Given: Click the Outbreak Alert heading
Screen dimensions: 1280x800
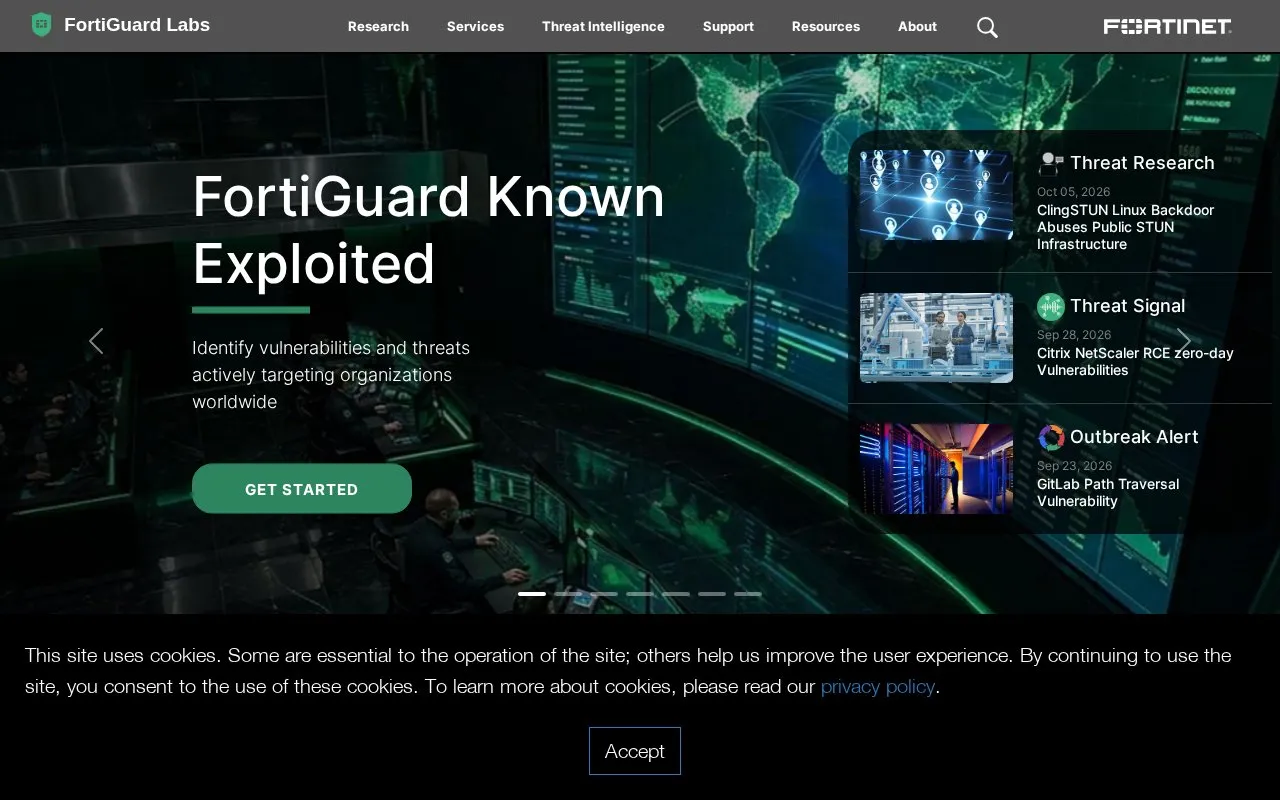Looking at the screenshot, I should click(1134, 437).
